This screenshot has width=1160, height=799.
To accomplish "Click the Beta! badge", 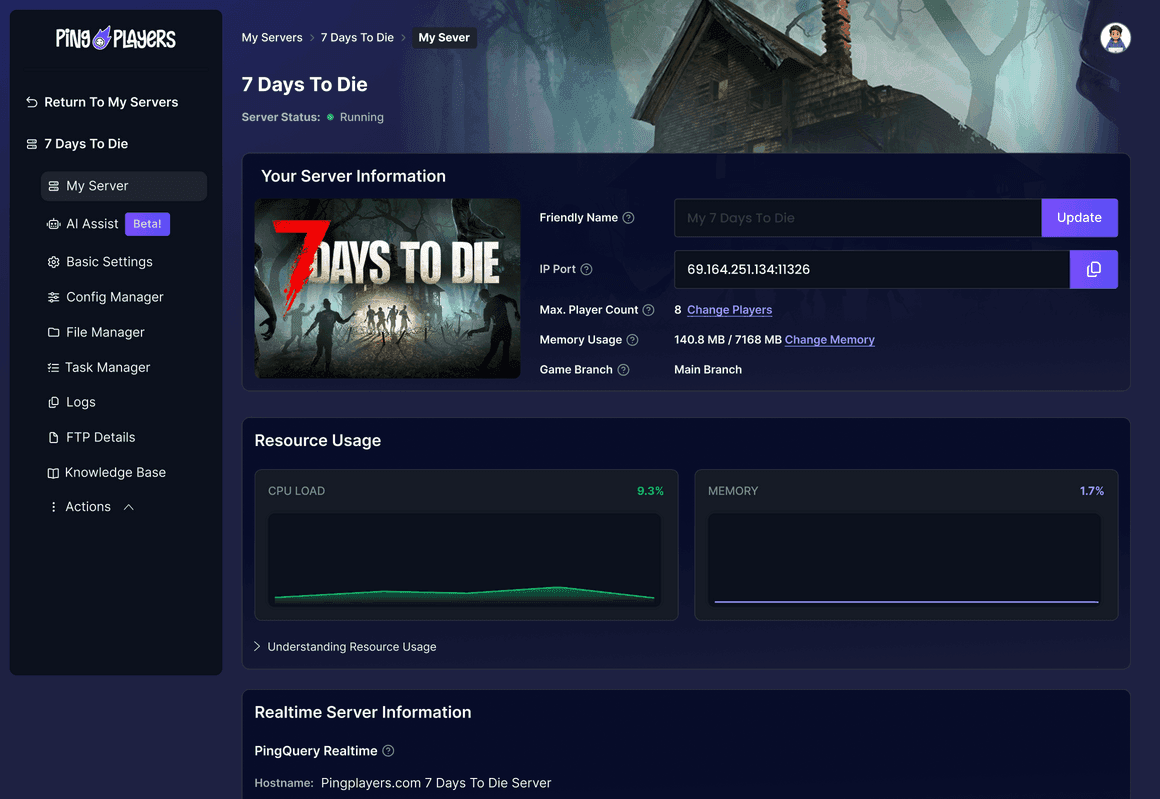I will [x=147, y=224].
